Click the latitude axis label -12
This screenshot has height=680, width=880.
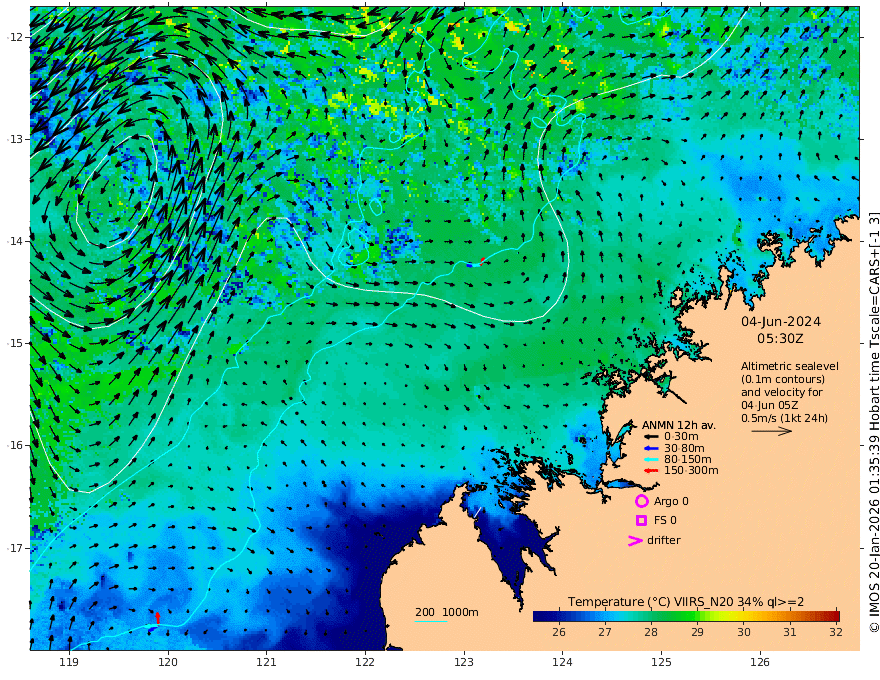(x=15, y=36)
